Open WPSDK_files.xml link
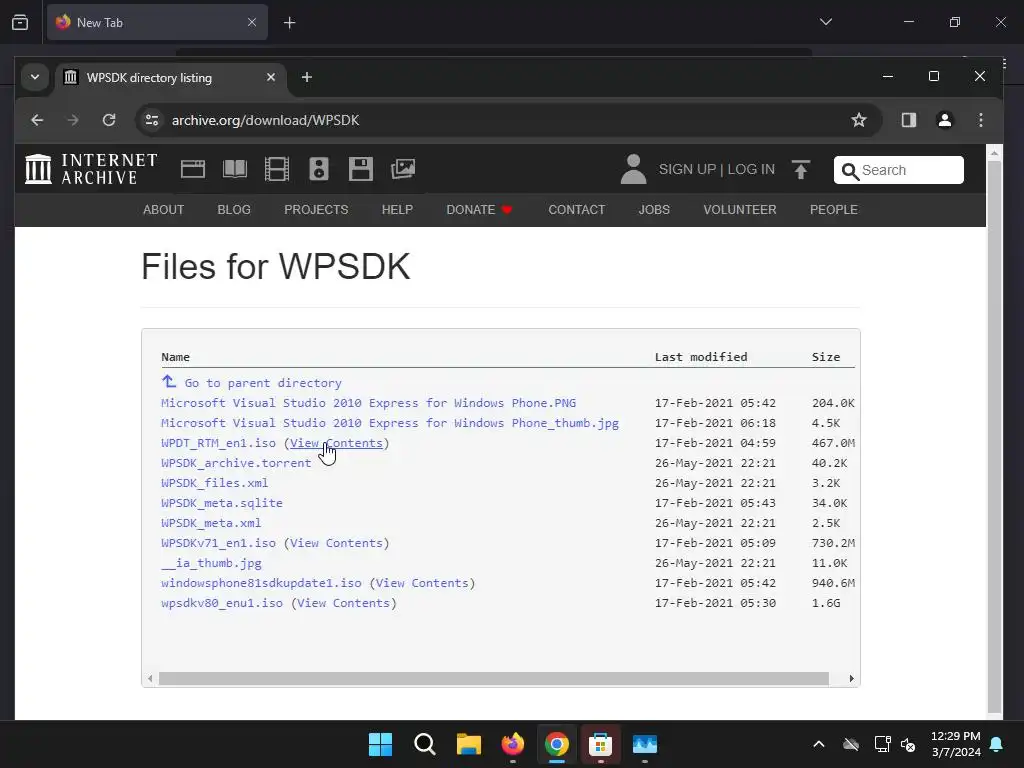 (214, 483)
